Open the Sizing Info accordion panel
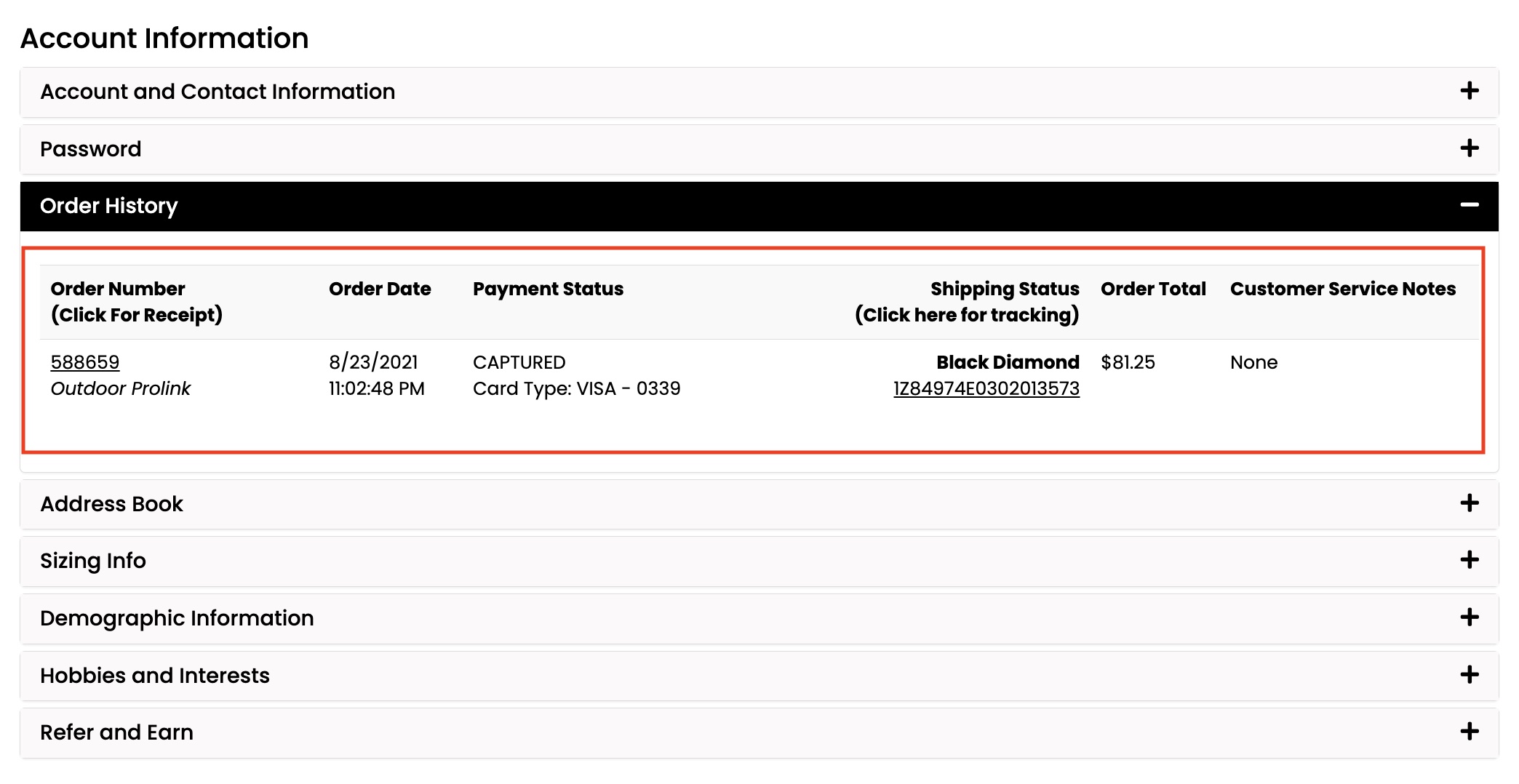Image resolution: width=1519 pixels, height=784 pixels. click(759, 561)
